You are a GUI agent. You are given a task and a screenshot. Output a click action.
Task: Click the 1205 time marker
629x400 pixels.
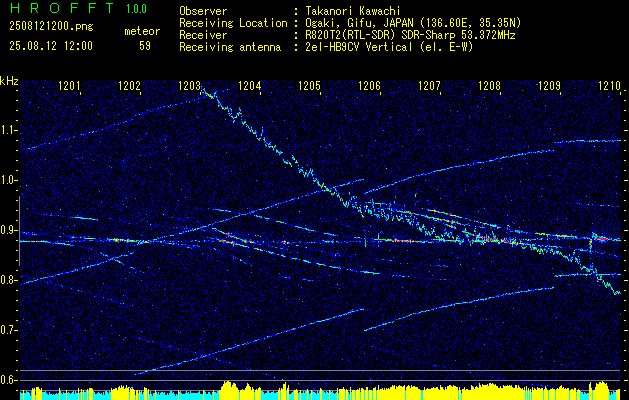tap(310, 85)
